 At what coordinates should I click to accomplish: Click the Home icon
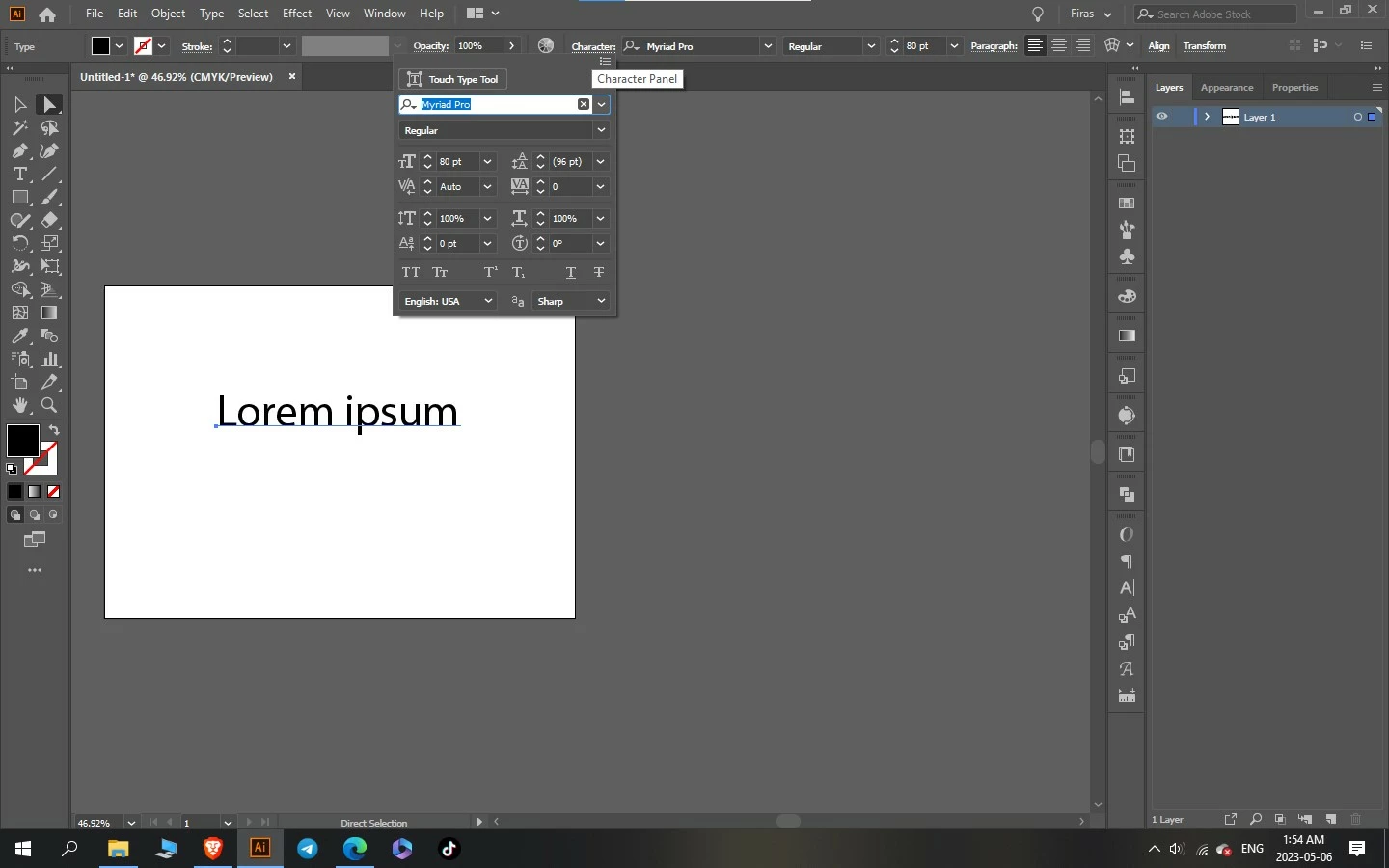pos(47,14)
